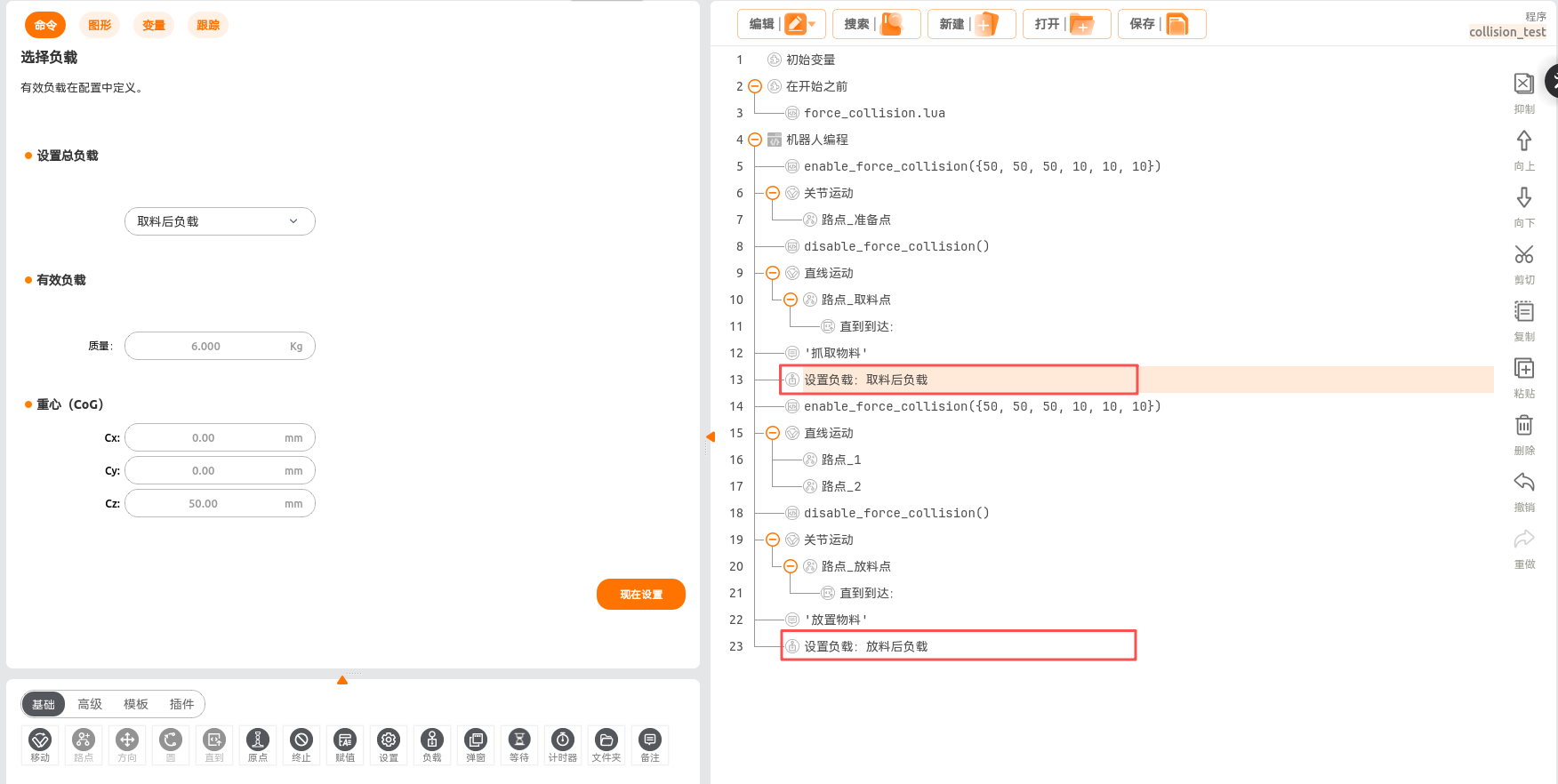Screen dimensions: 1558x784
Task: Select the 负载 (Payload) command icon
Action: 432,744
